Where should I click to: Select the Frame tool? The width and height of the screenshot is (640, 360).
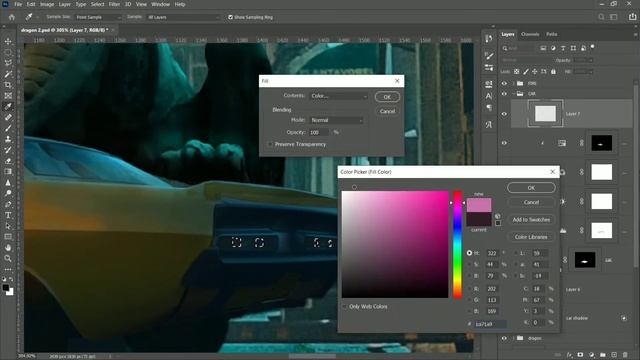pos(8,96)
